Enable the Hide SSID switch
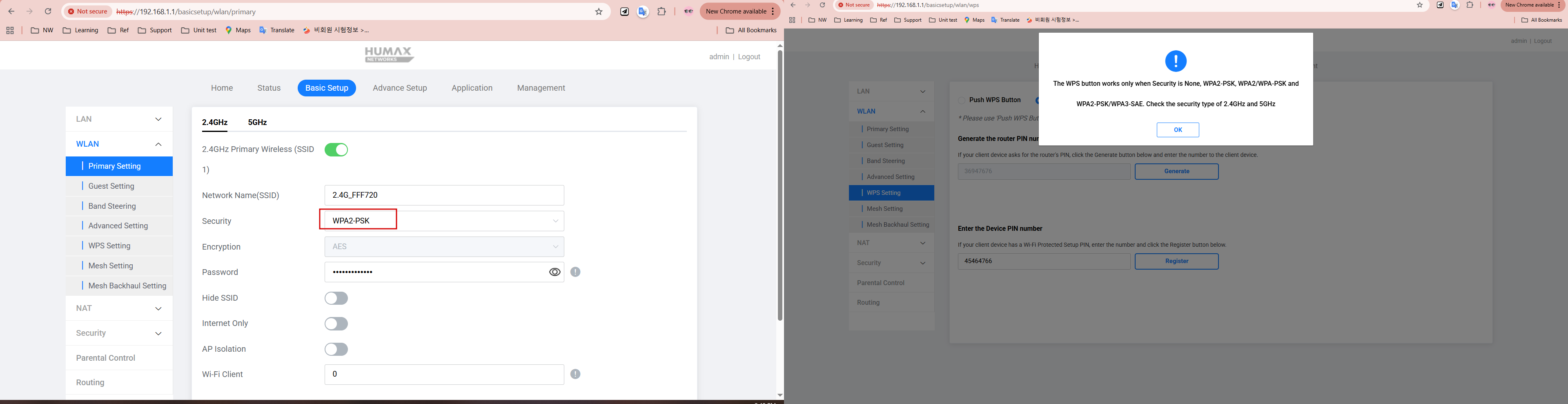The width and height of the screenshot is (1568, 404). pyautogui.click(x=336, y=298)
